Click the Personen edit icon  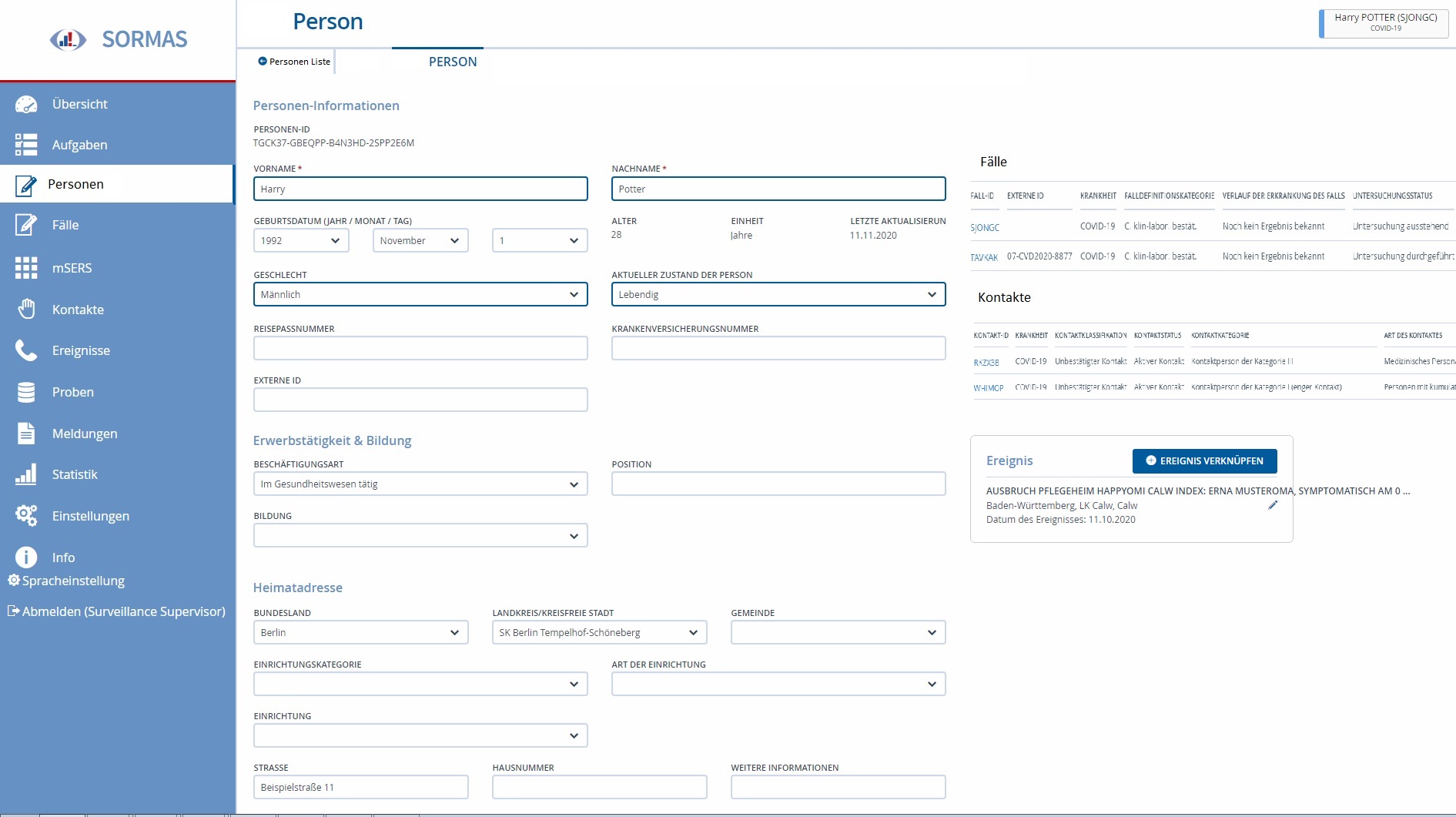pyautogui.click(x=26, y=185)
